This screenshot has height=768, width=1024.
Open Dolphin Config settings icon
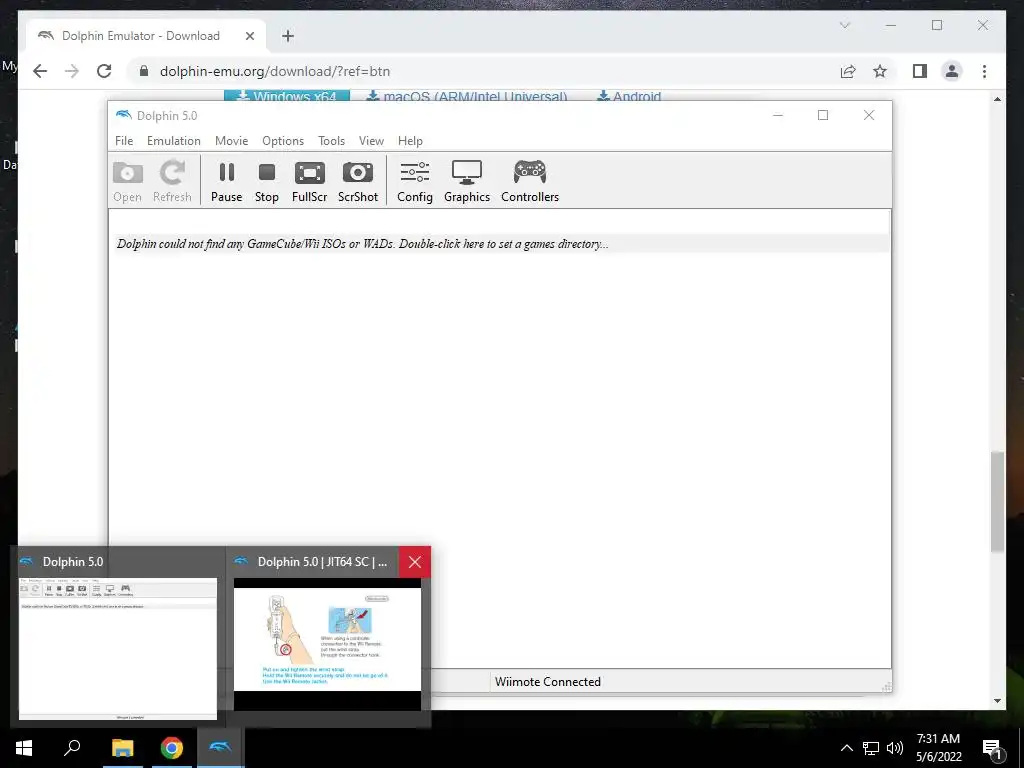coord(415,182)
